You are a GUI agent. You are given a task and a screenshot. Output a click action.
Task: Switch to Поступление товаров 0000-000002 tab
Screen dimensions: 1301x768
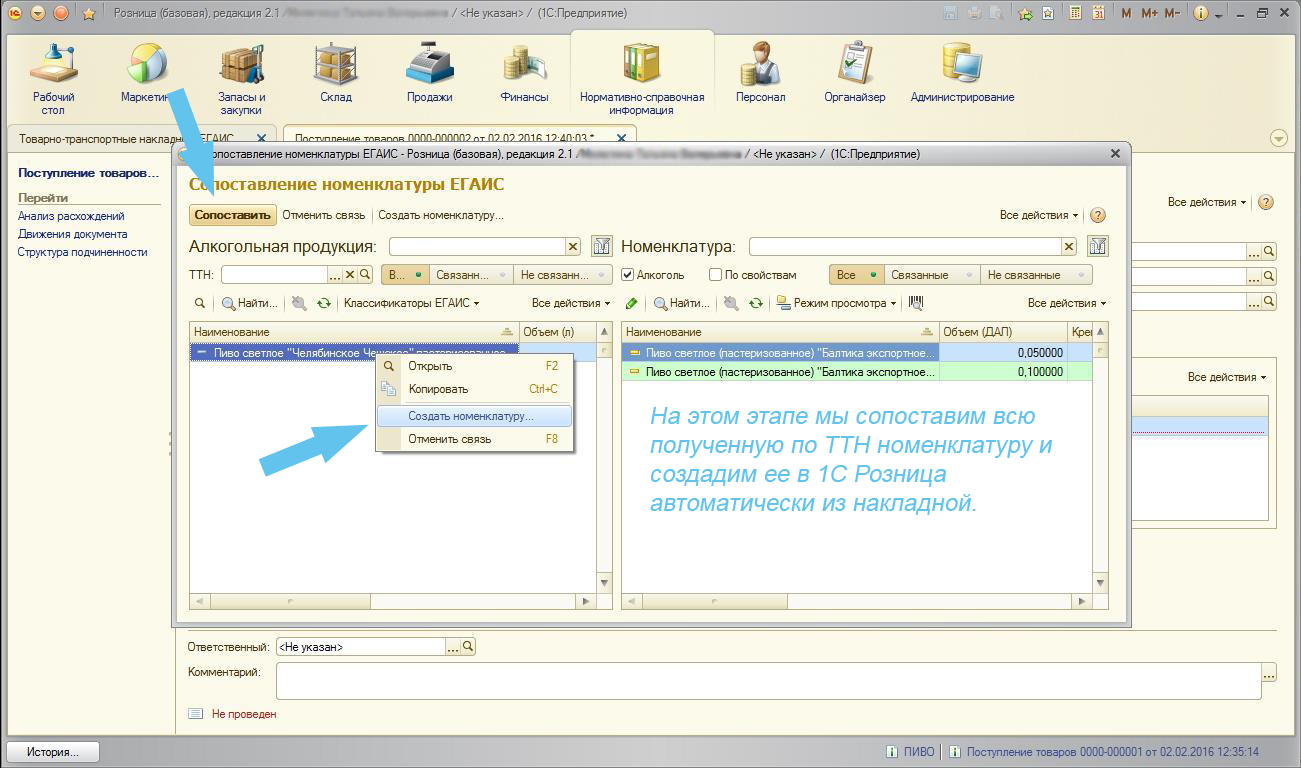click(x=459, y=138)
